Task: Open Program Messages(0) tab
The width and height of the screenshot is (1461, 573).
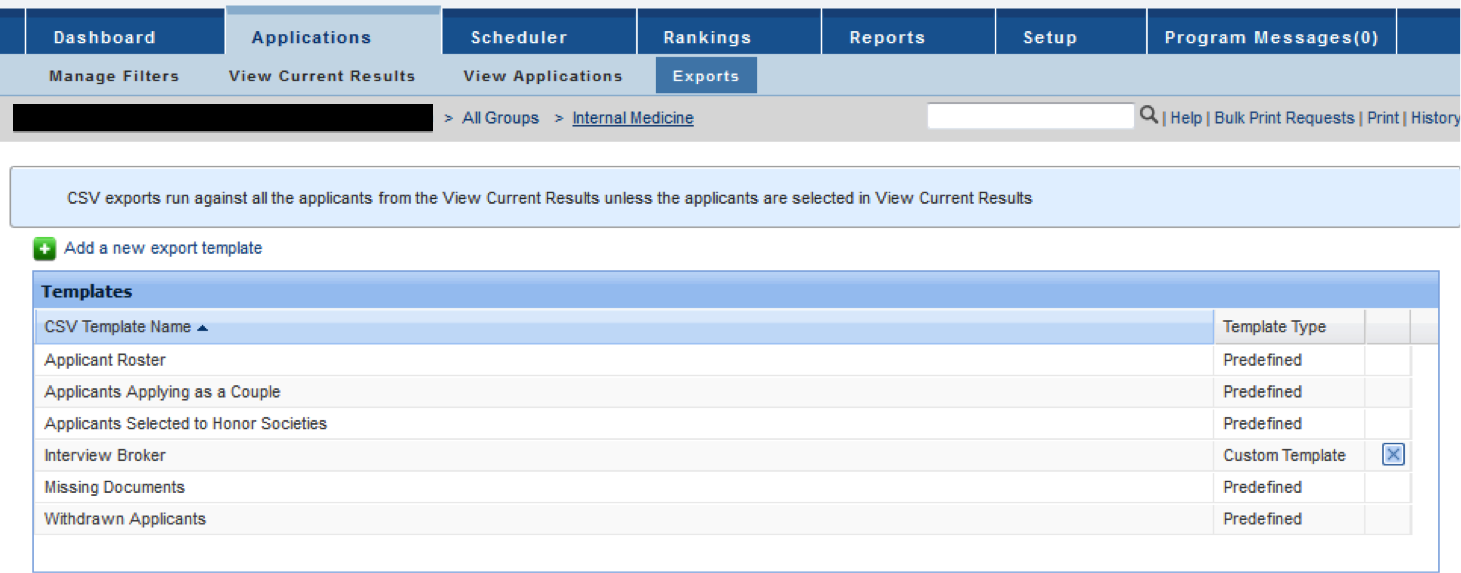Action: (1271, 37)
